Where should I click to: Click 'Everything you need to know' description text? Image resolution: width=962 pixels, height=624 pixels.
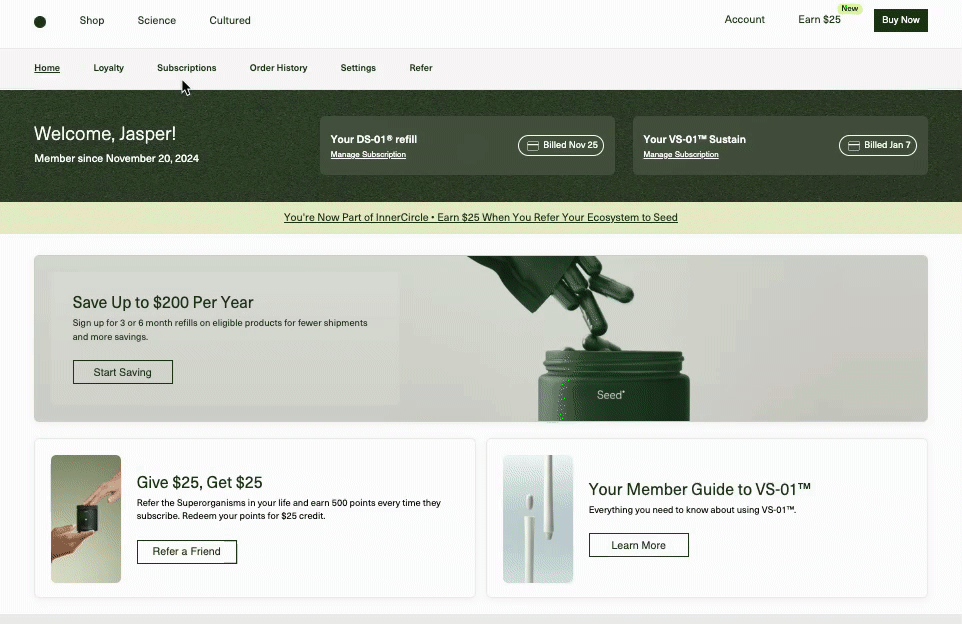coord(693,510)
